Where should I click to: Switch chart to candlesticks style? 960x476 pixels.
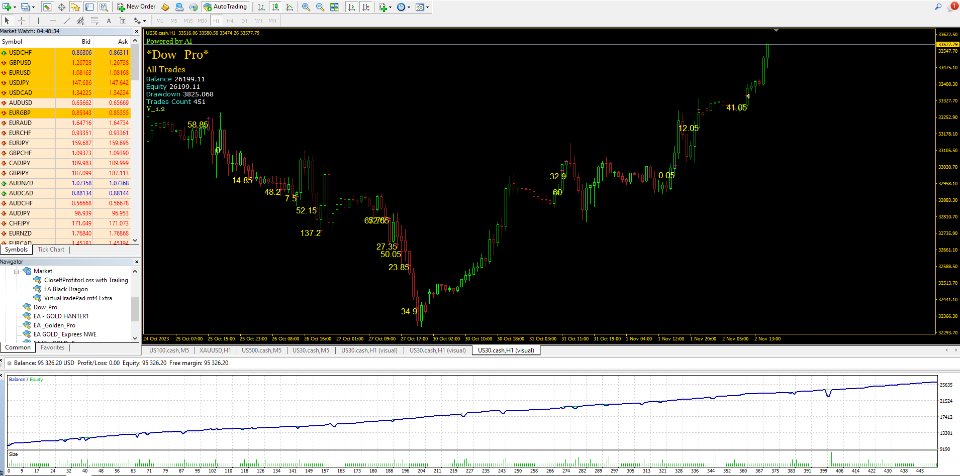coord(275,7)
